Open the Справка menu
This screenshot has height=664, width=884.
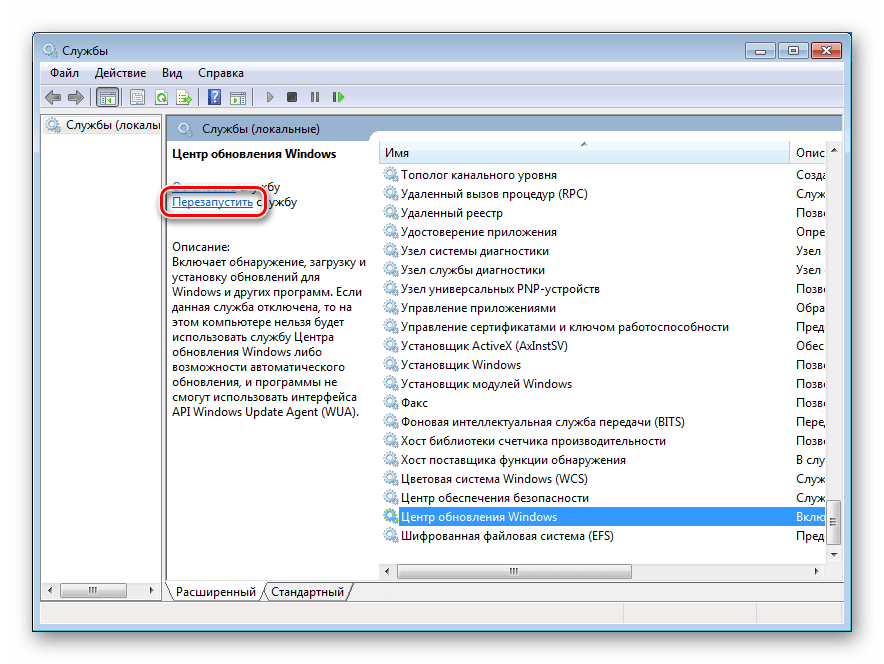220,73
